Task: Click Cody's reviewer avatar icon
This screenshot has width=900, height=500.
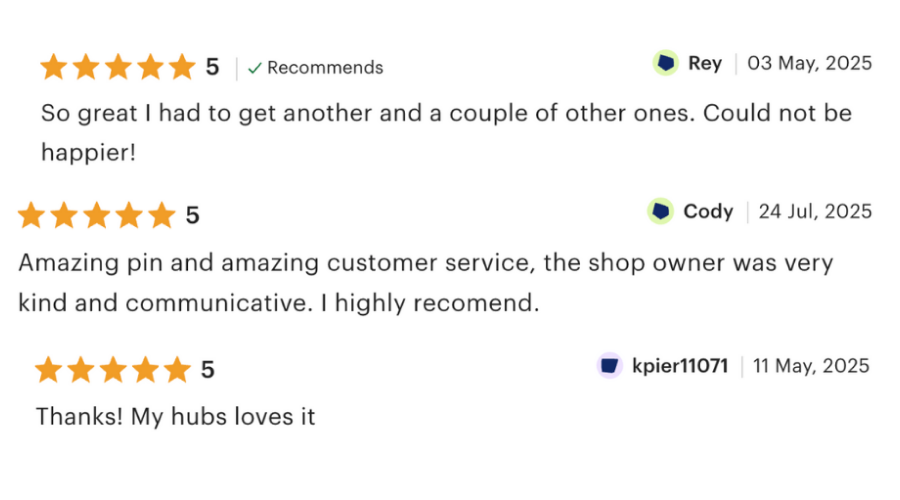Action: 660,211
